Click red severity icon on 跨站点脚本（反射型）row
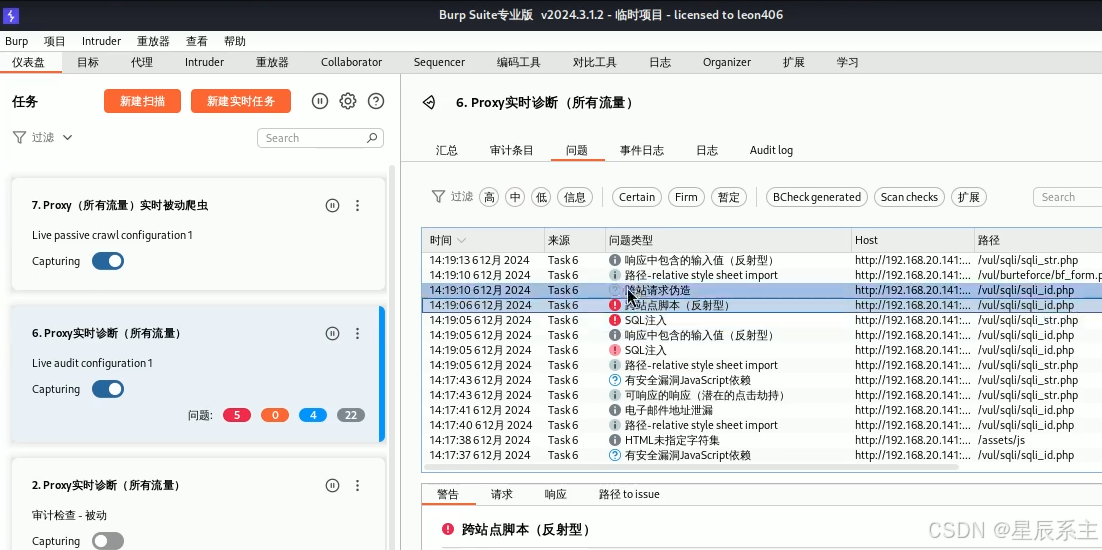The image size is (1102, 550). 615,305
